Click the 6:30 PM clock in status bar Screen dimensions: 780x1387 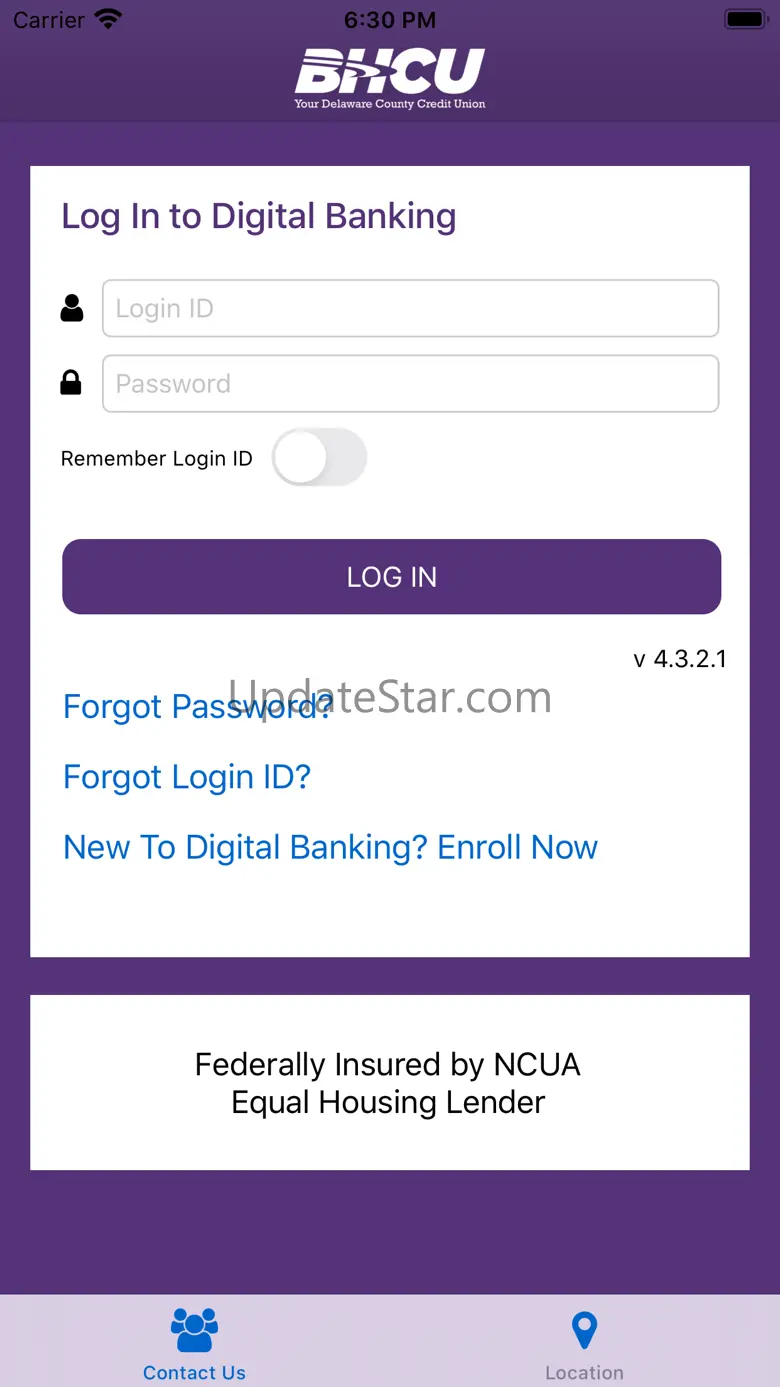click(389, 20)
